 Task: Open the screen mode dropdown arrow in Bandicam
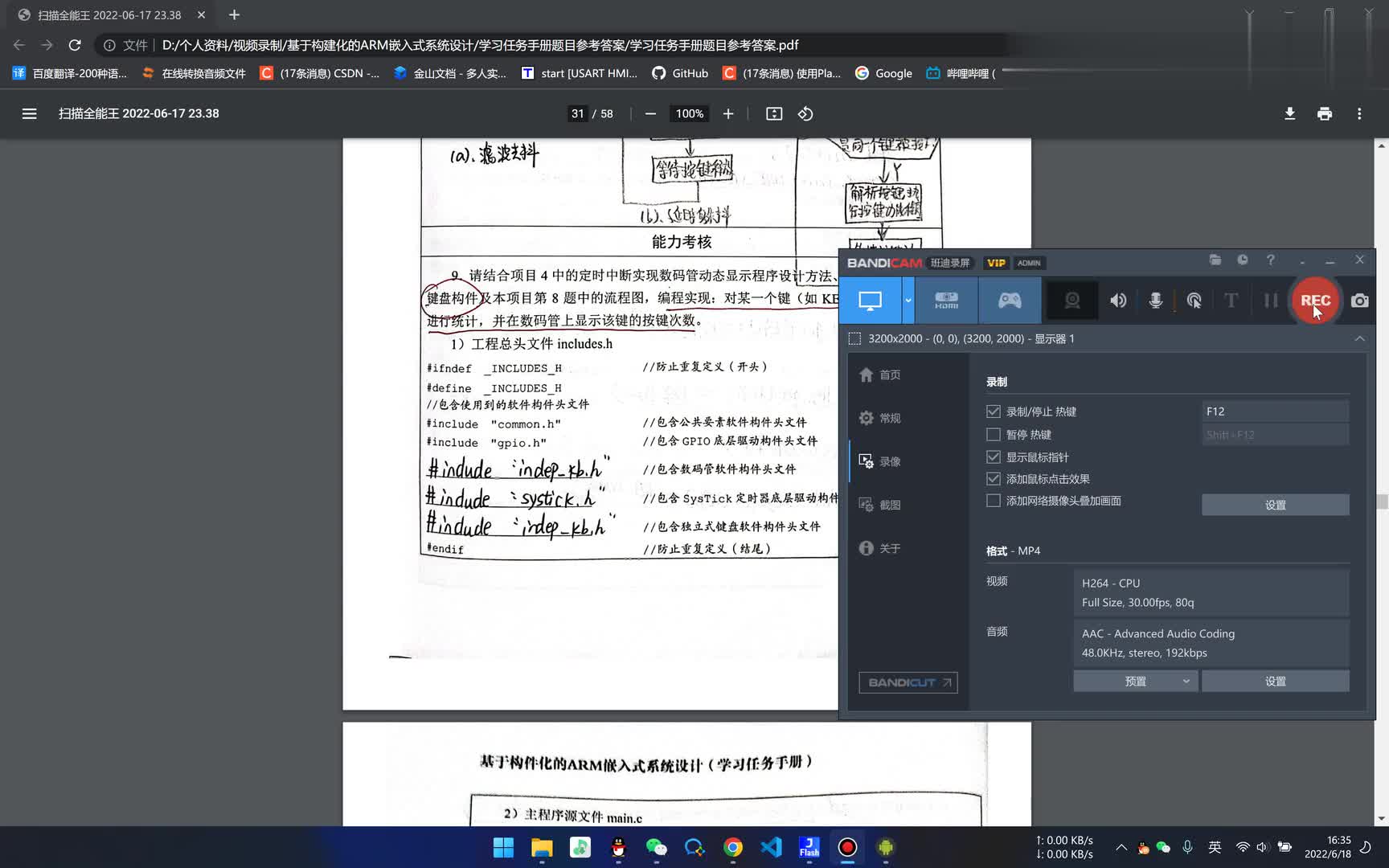[908, 301]
